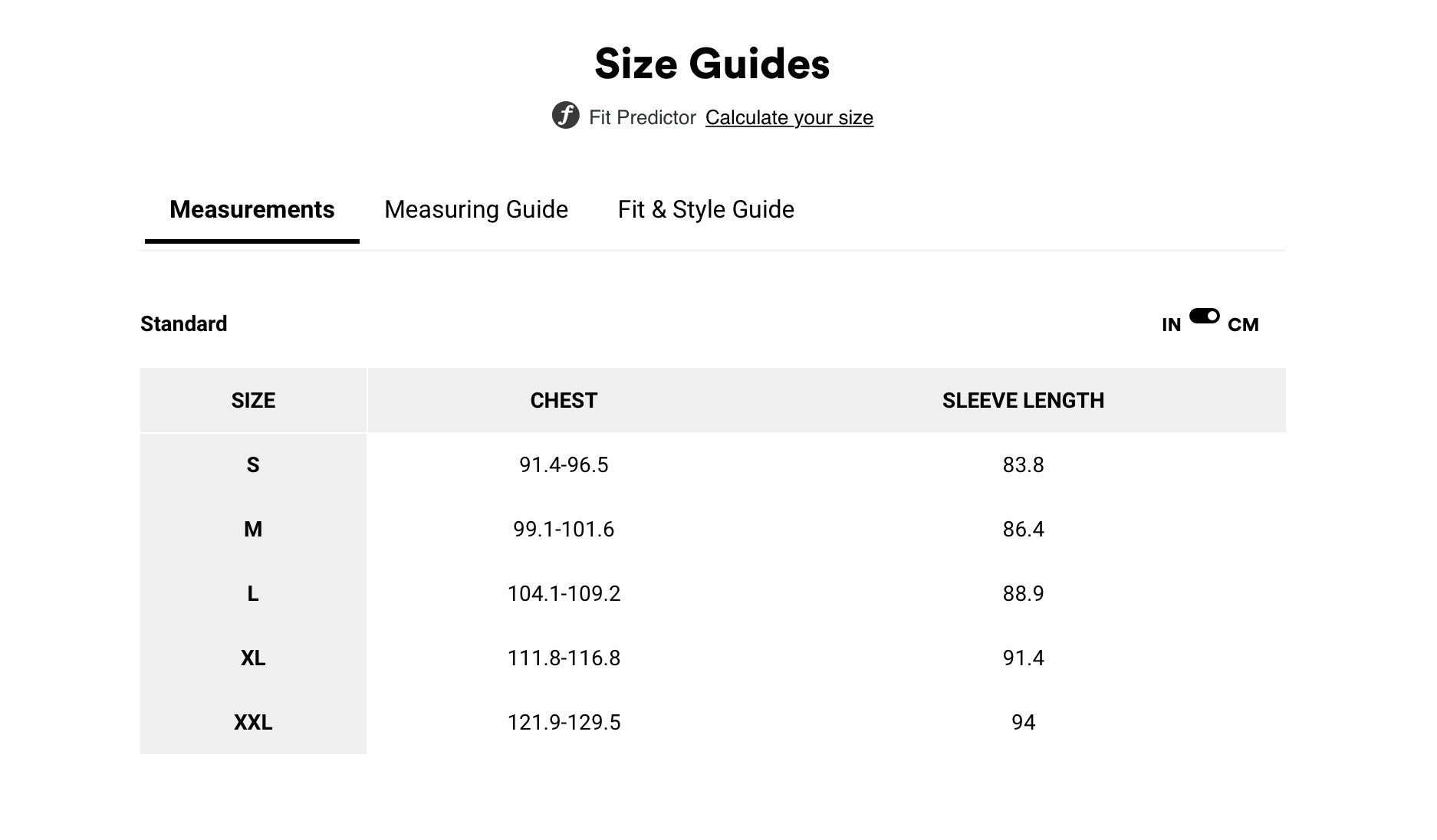
Task: Toggle the IN/CM unit switch
Action: click(1204, 316)
